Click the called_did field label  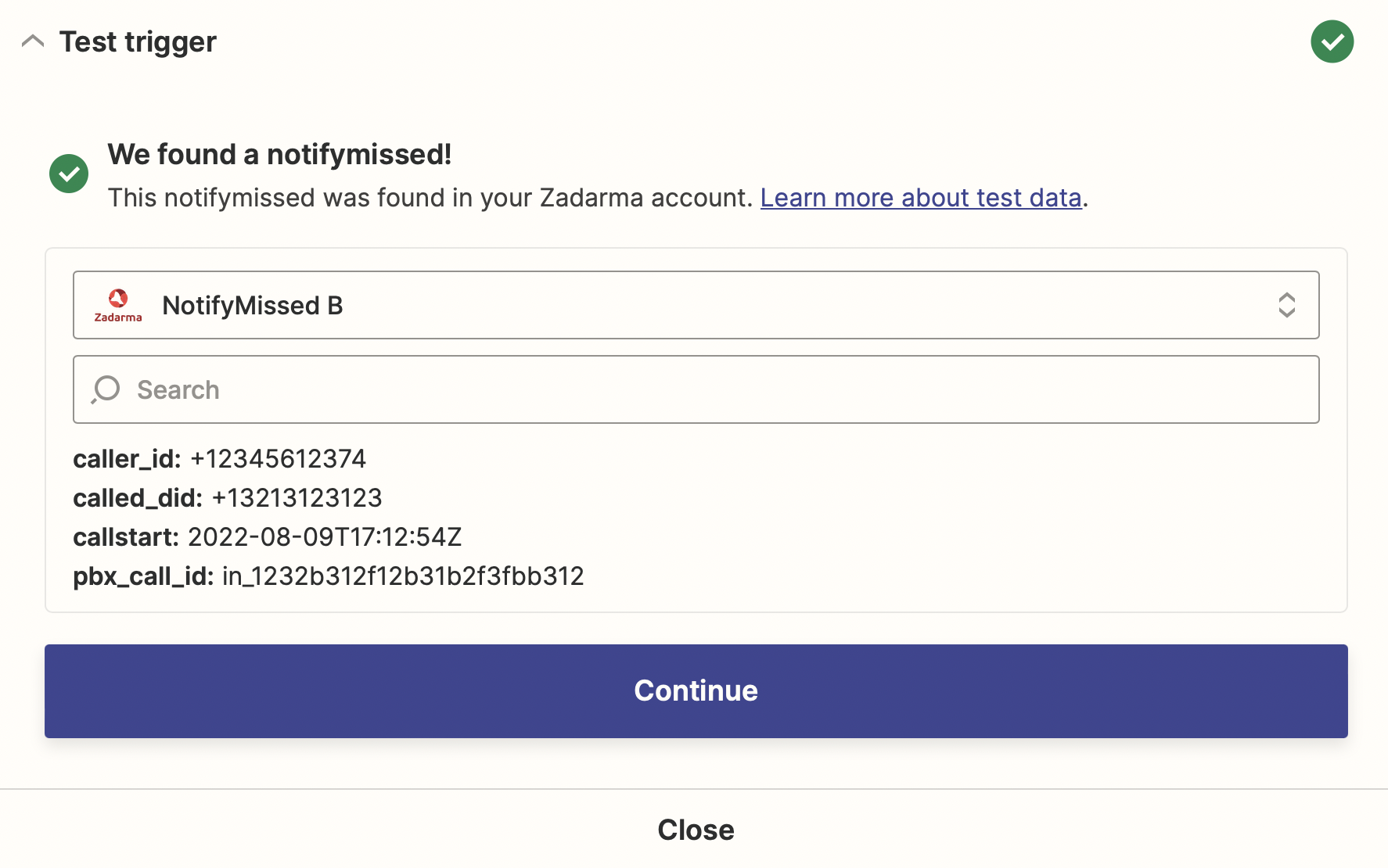pos(138,498)
